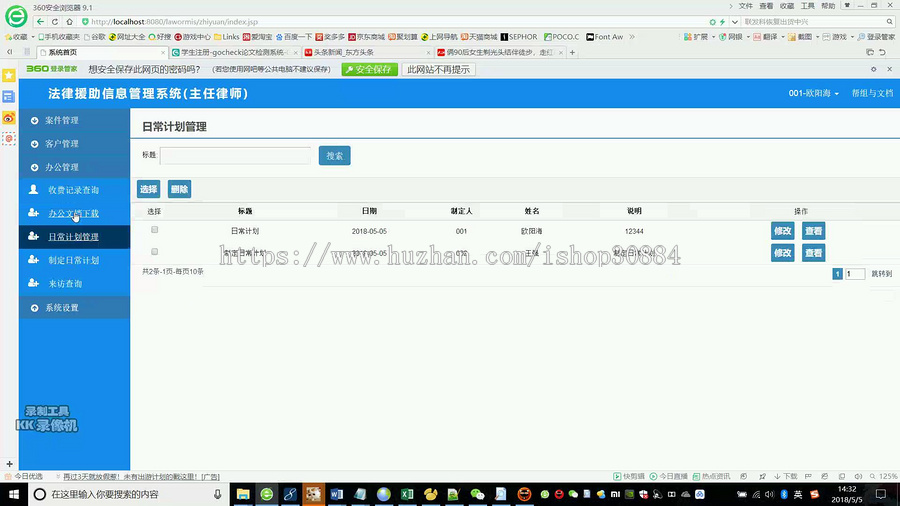This screenshot has width=900, height=506.
Task: Click 安全保存 to save the password
Action: point(370,69)
